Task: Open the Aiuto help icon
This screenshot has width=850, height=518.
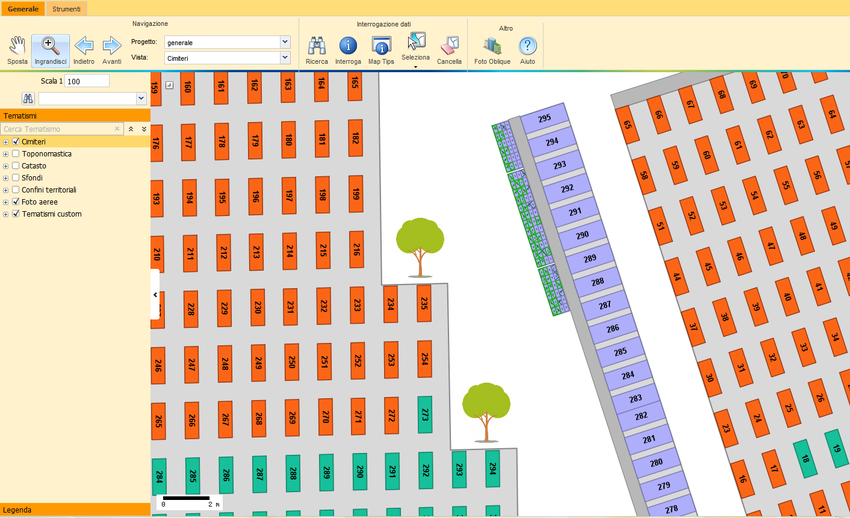Action: 527,50
